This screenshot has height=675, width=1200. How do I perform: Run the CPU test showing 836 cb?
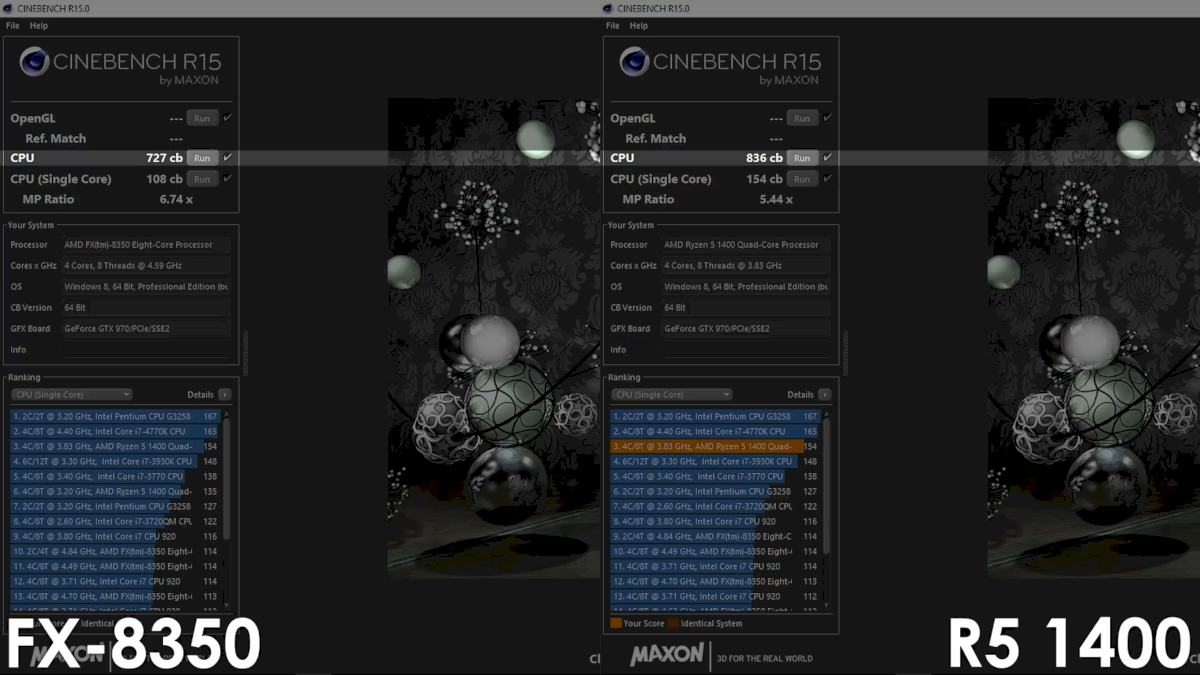tap(802, 158)
